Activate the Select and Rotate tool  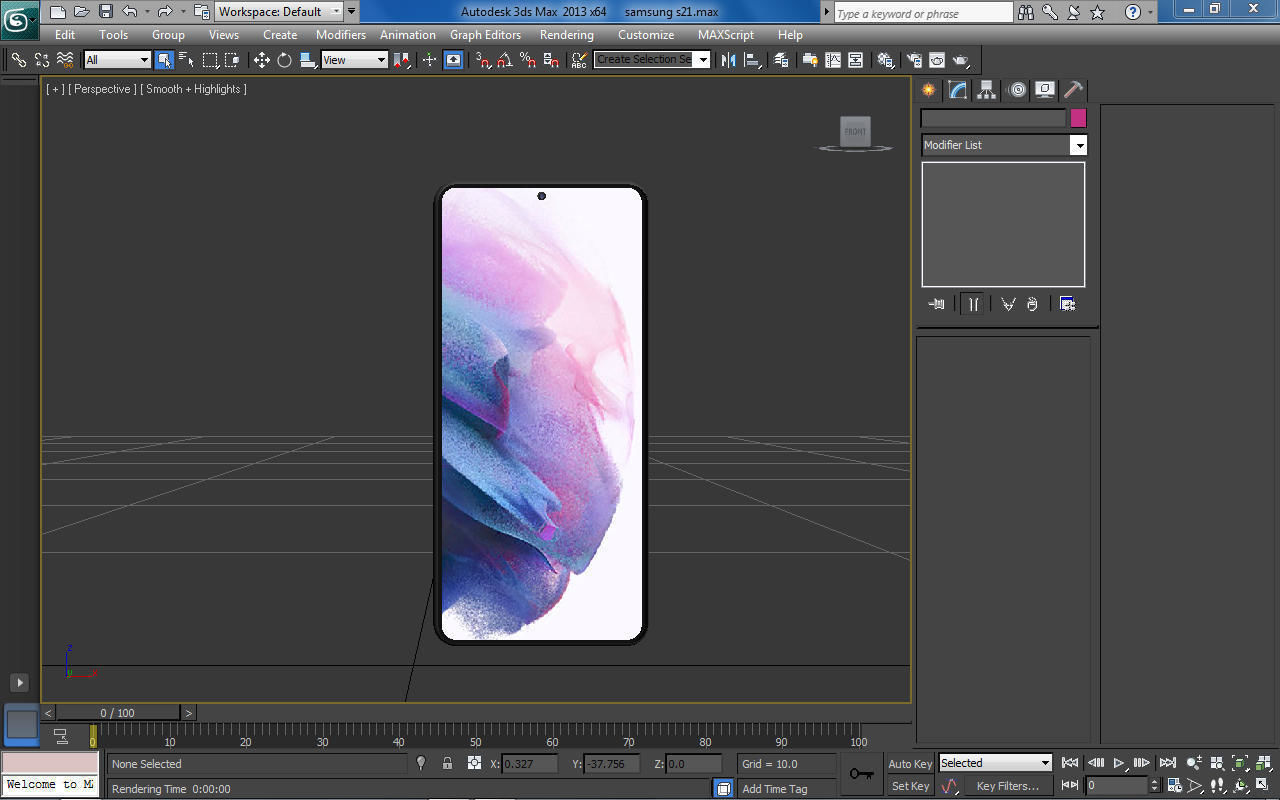coord(285,60)
